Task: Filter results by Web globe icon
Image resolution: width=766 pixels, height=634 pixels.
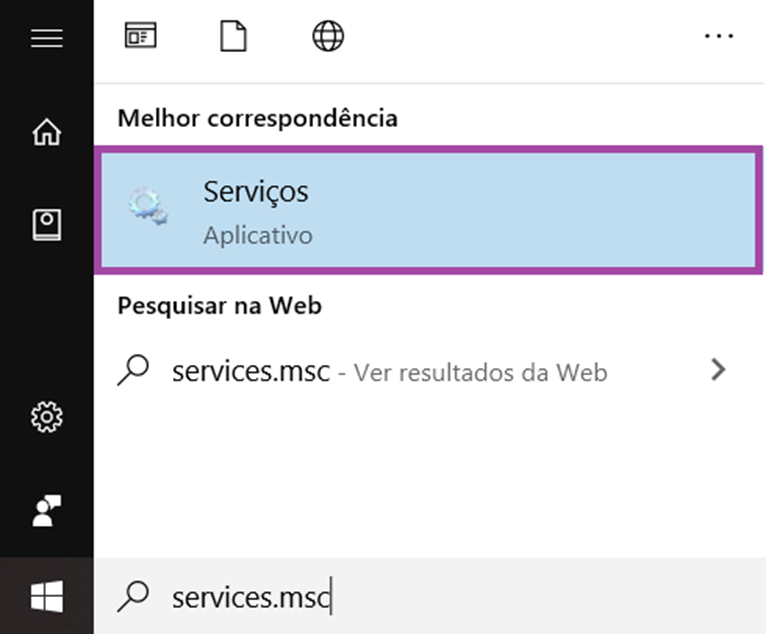Action: point(328,36)
